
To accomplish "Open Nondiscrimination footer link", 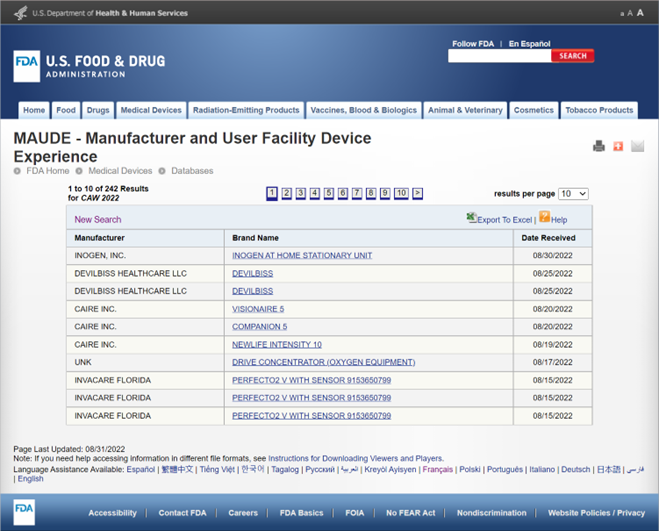I will tap(492, 513).
